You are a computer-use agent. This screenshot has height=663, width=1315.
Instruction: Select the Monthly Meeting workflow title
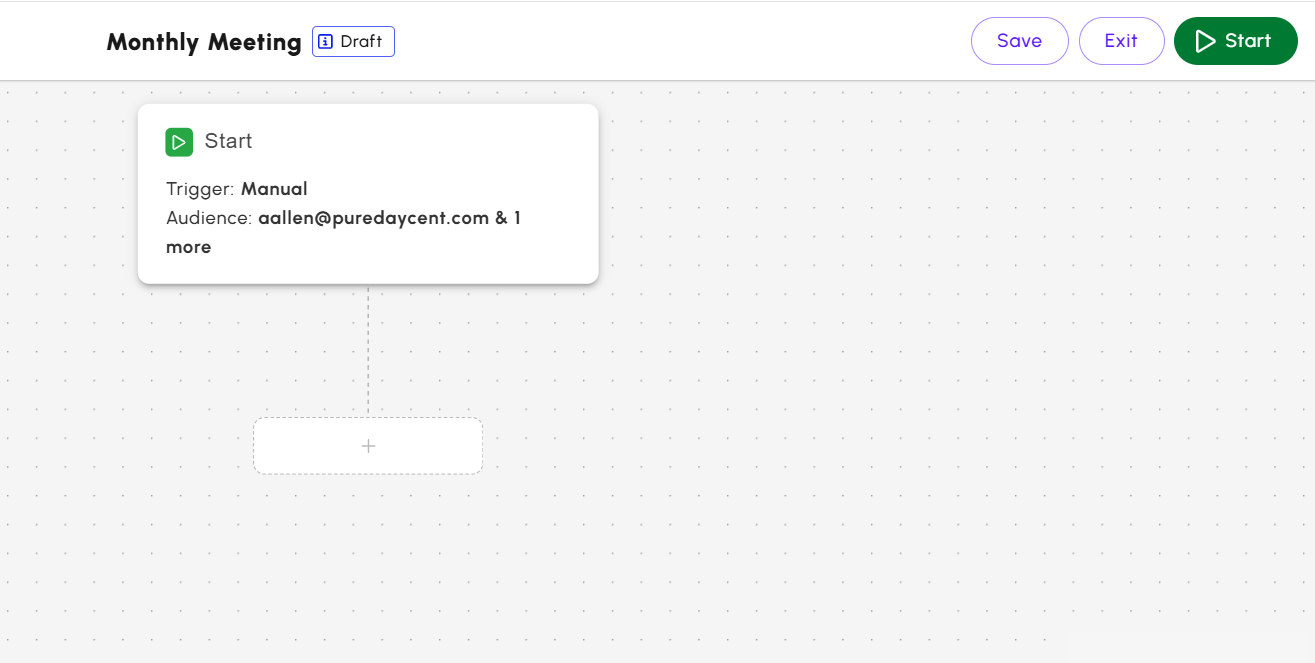[204, 42]
